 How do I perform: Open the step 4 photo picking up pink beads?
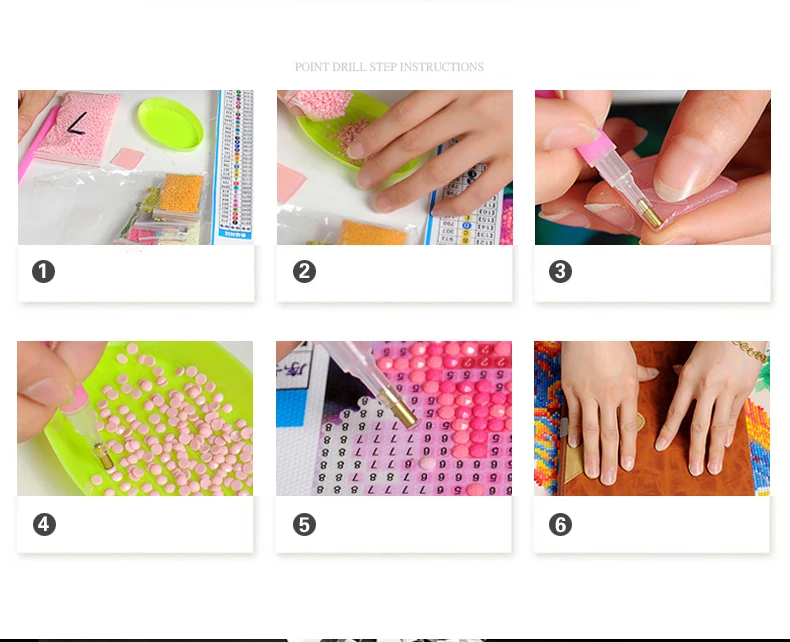click(135, 418)
